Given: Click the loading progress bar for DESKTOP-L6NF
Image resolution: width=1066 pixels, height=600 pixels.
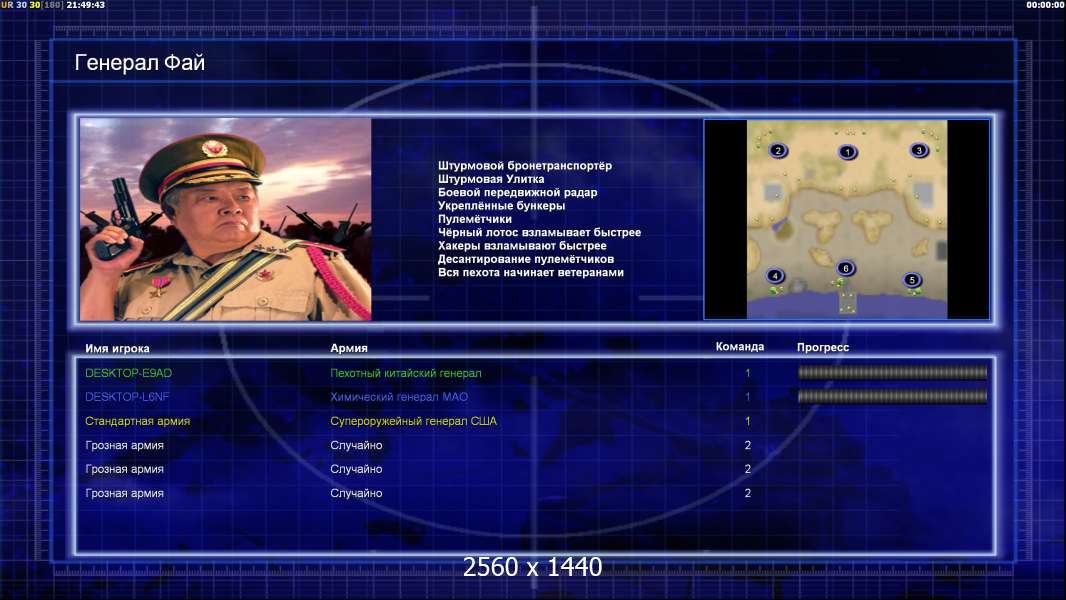Looking at the screenshot, I should [892, 396].
